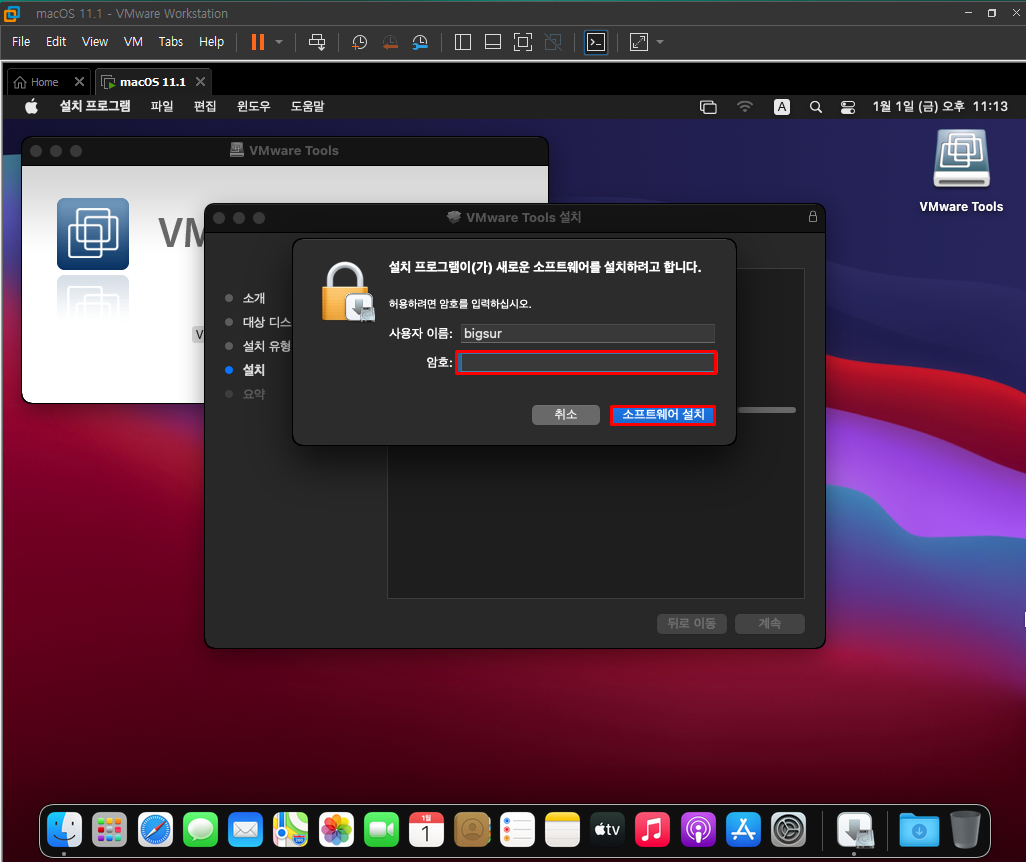Click the stretch guest display icon
Screen dimensions: 1026x862
pos(639,43)
